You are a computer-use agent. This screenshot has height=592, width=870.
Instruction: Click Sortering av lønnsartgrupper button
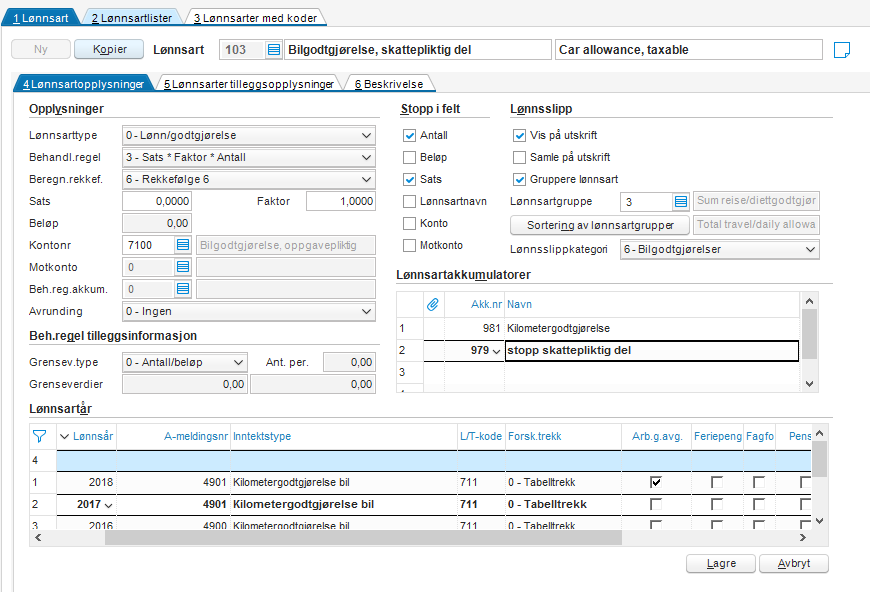(600, 225)
